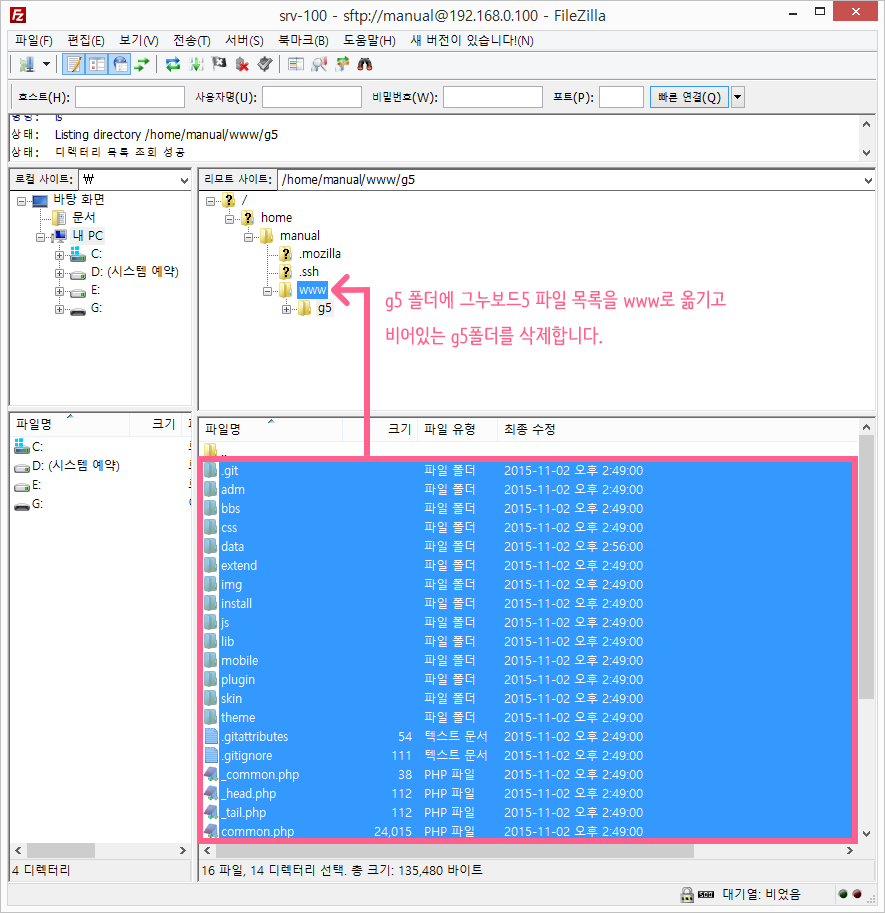
Task: Select the 문서 folder in local tree
Action: [x=83, y=218]
